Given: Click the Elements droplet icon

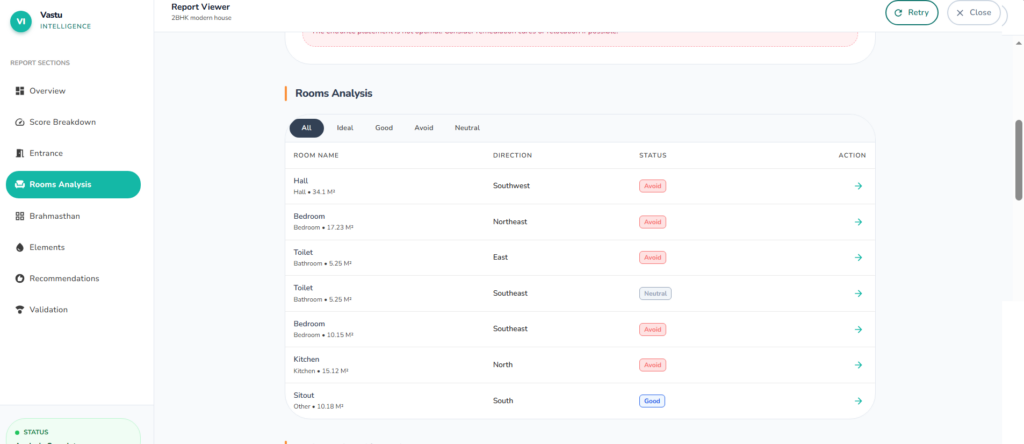Looking at the screenshot, I should pyautogui.click(x=20, y=247).
